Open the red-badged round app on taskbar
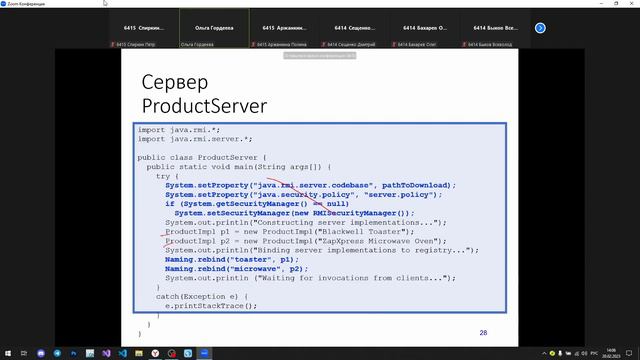640x360 pixels. 171,353
